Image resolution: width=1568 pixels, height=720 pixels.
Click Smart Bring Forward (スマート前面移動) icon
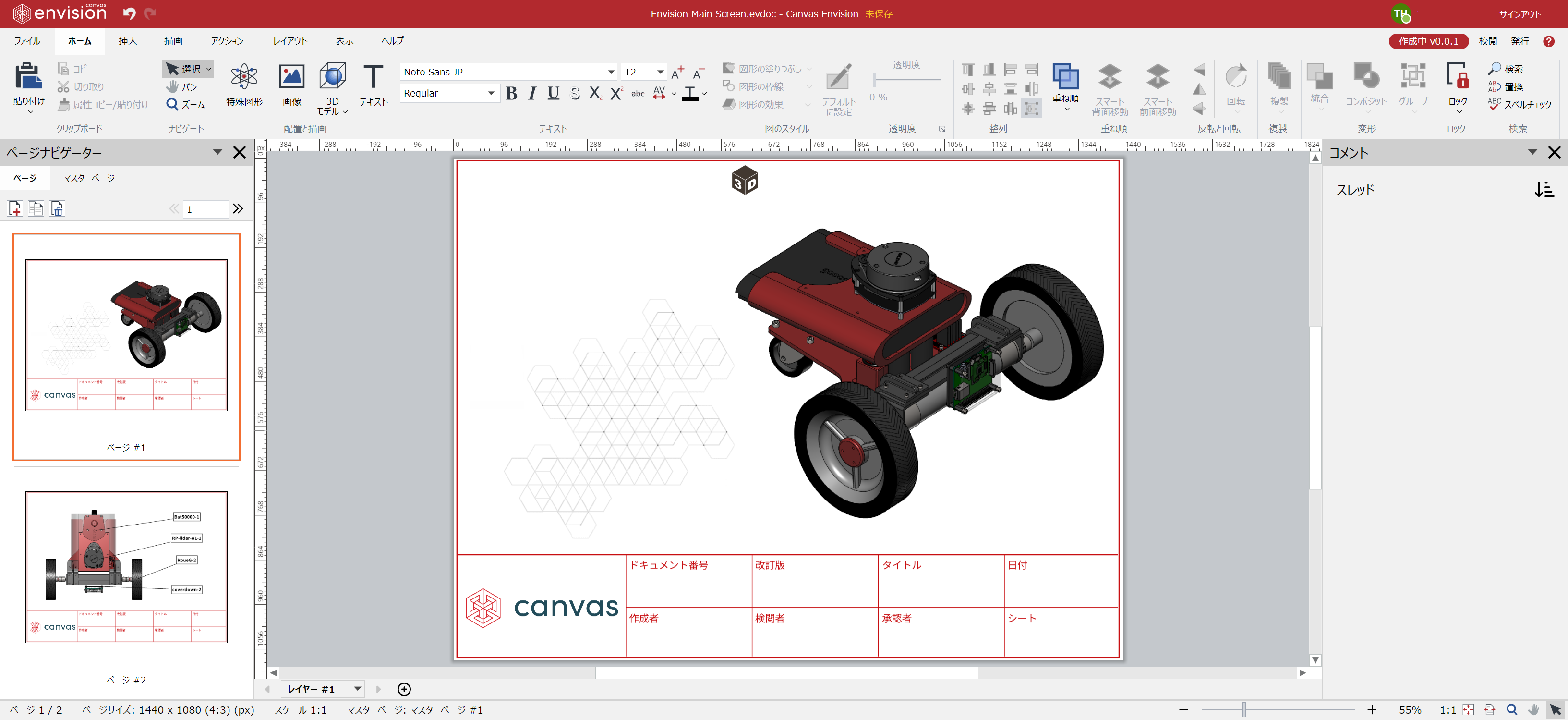(x=1157, y=77)
